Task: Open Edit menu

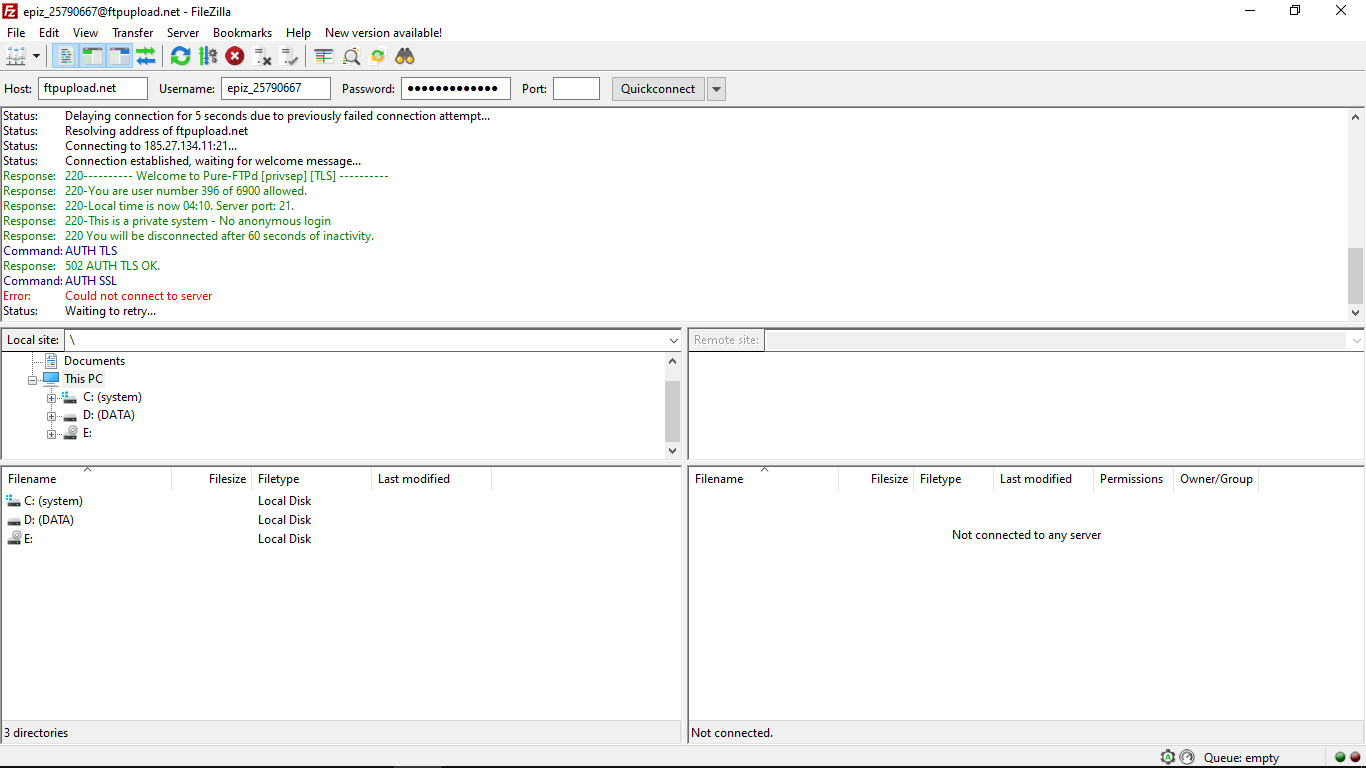Action: coord(49,33)
